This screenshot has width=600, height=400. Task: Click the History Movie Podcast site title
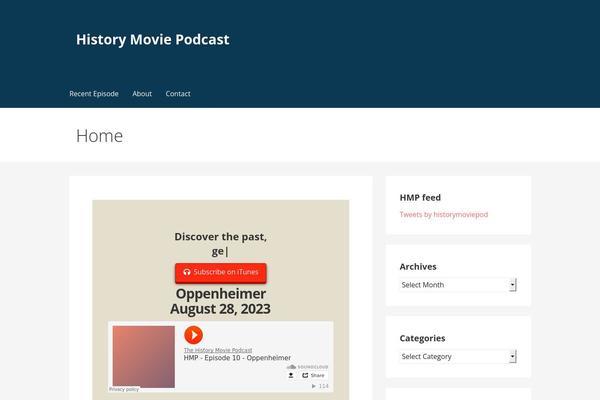pos(153,39)
